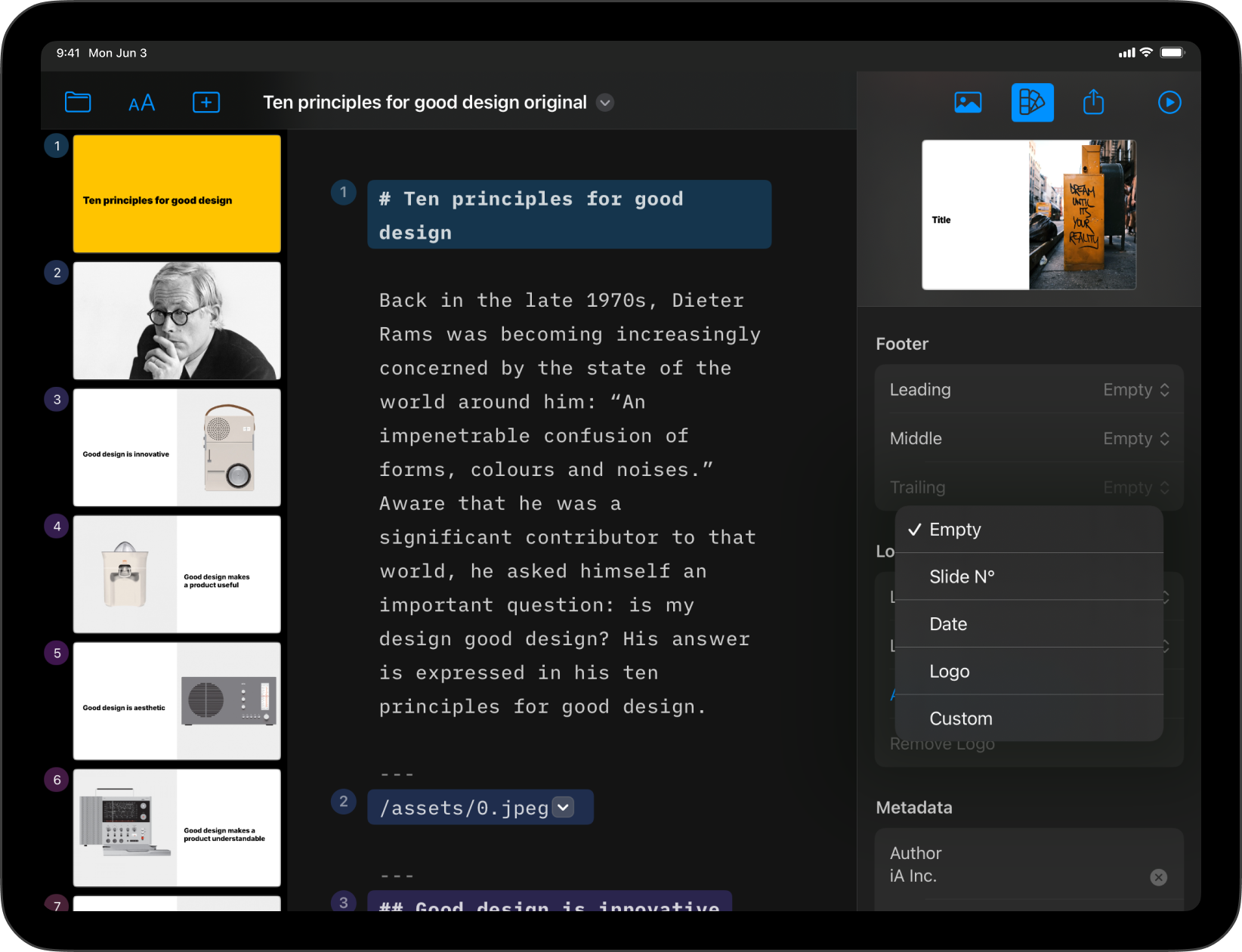Toggle the design themes panel icon
Image resolution: width=1242 pixels, height=952 pixels.
coord(1032,102)
